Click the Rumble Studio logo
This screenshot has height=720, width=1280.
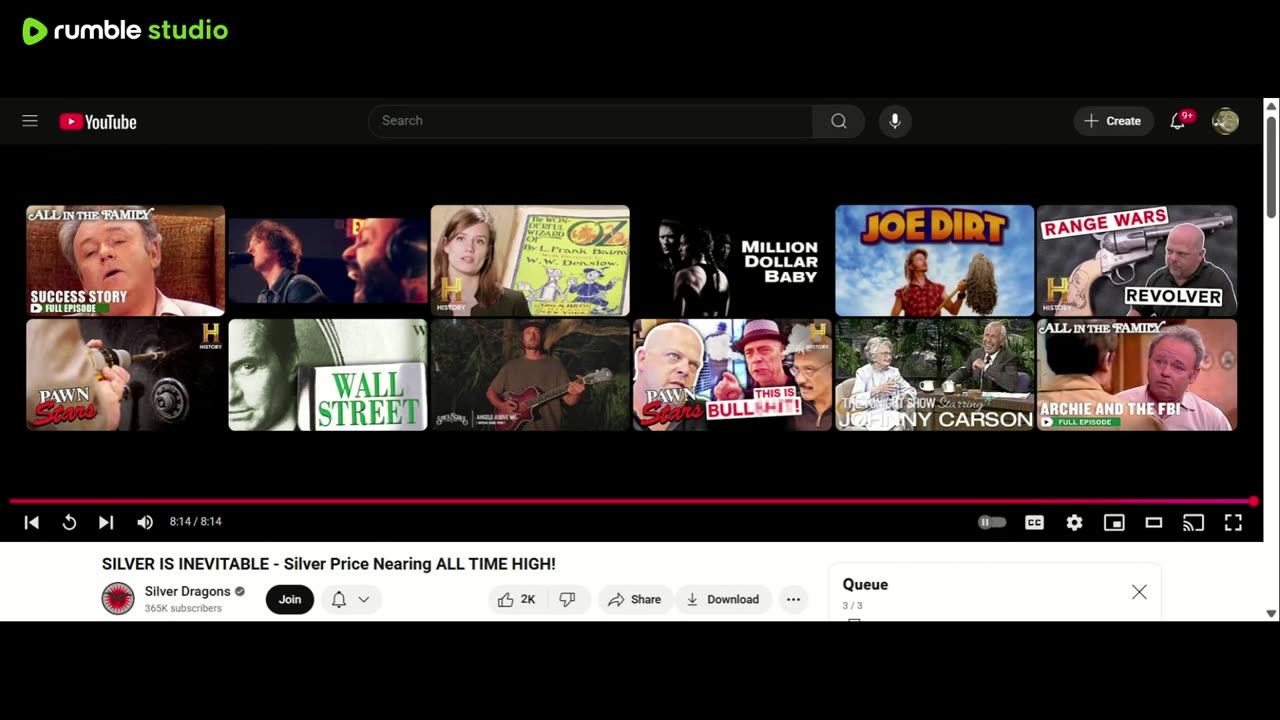click(125, 31)
